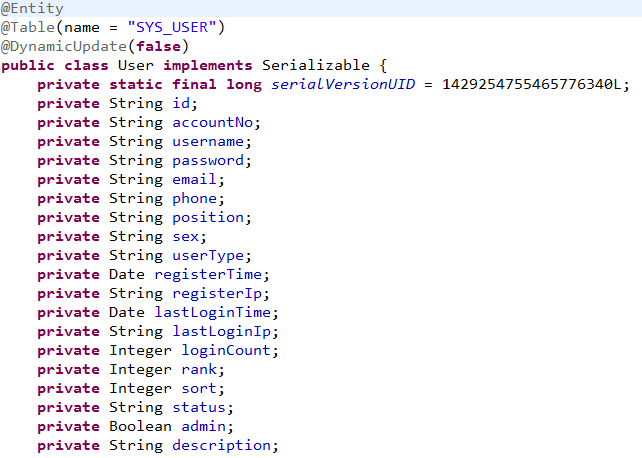Click the lastLoginIp field name
Screen dimensions: 642x458
coord(222,332)
